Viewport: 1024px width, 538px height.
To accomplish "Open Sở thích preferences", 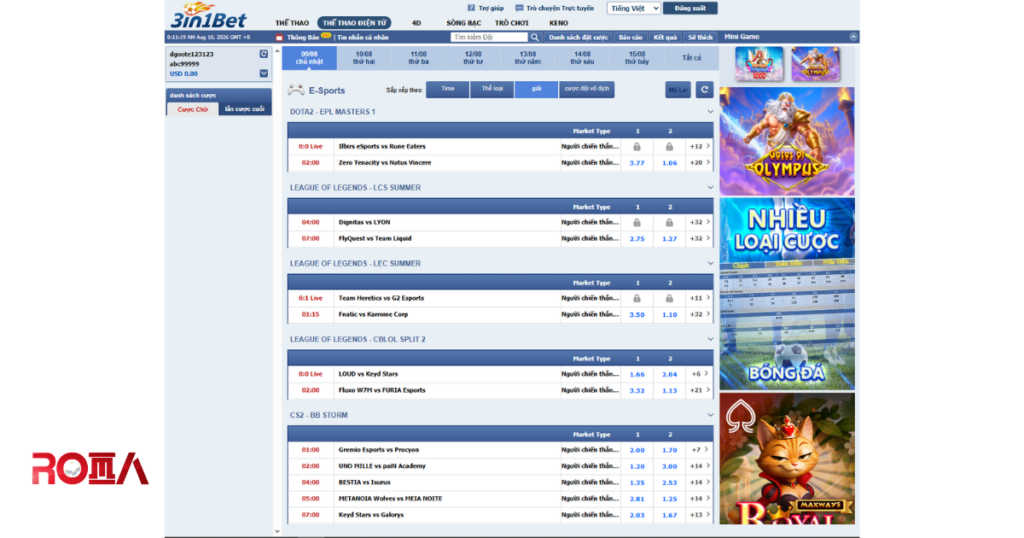I will click(700, 37).
